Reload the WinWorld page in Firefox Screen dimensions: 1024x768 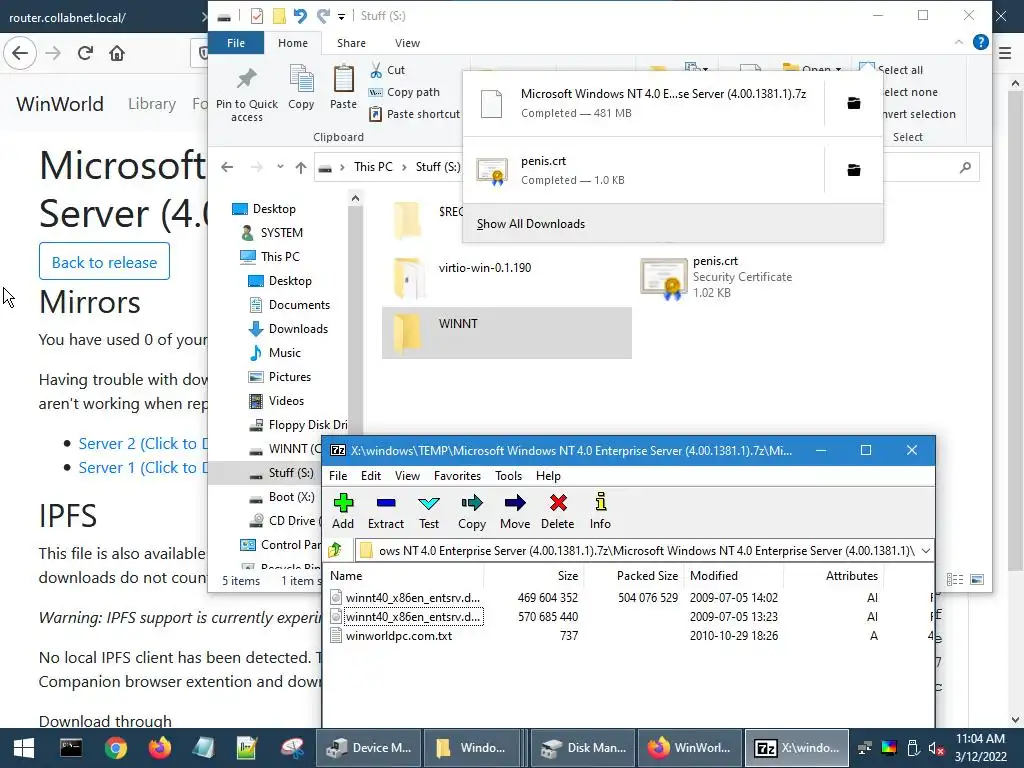pyautogui.click(x=85, y=53)
